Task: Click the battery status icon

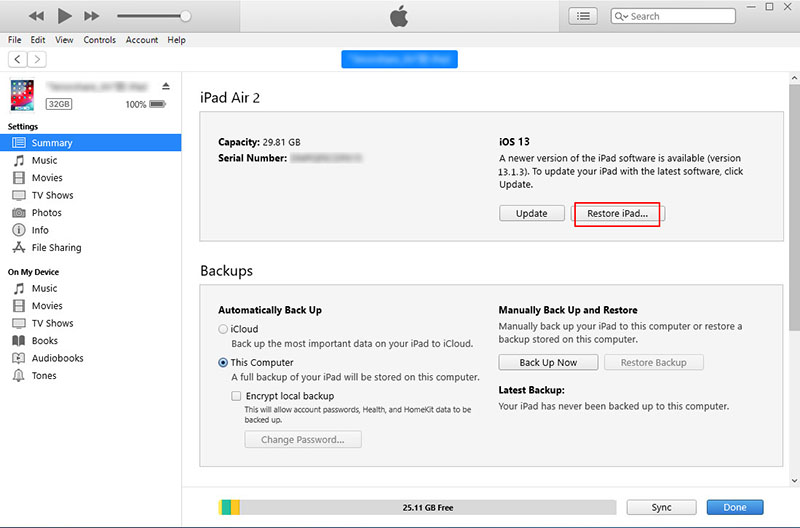Action: 158,104
